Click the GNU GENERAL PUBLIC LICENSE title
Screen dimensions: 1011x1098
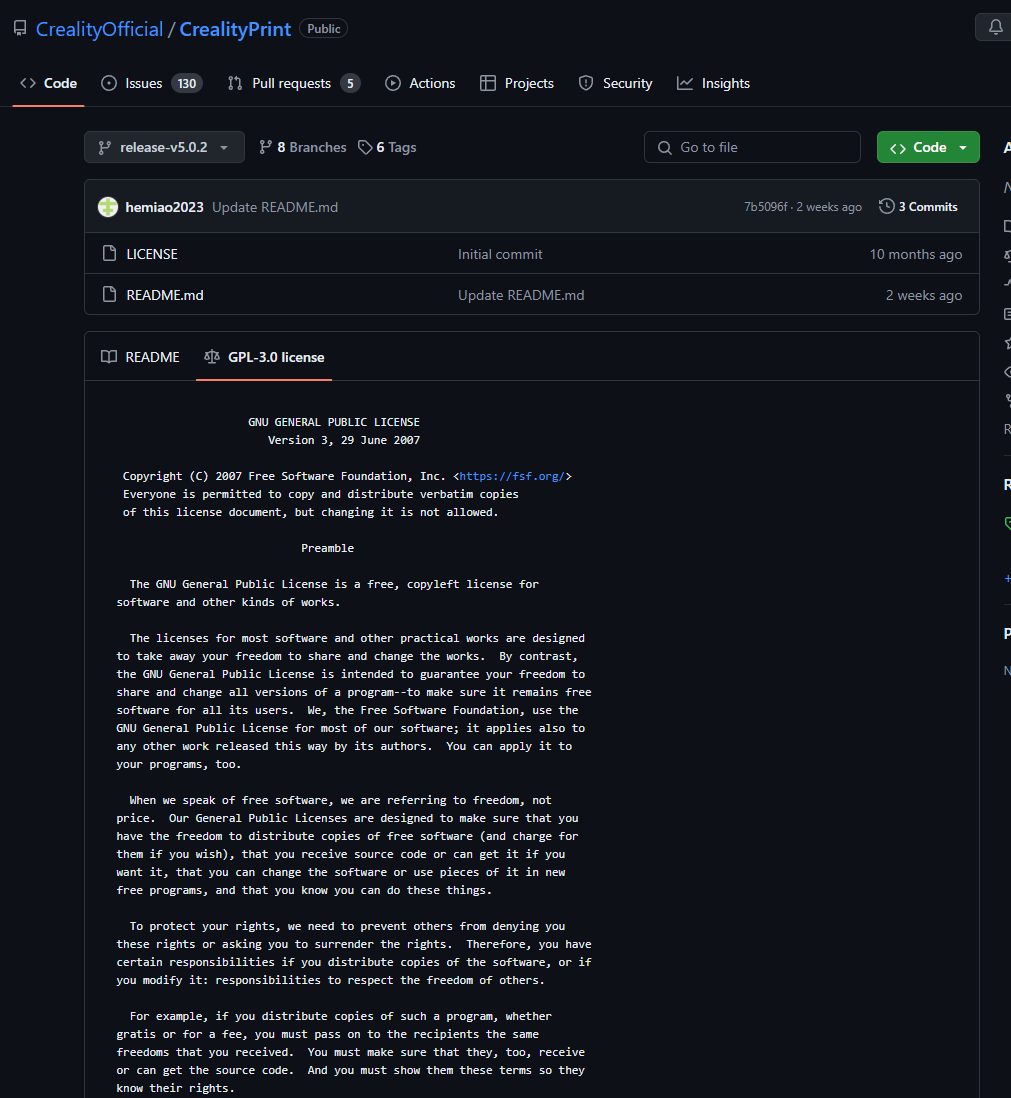(x=334, y=422)
